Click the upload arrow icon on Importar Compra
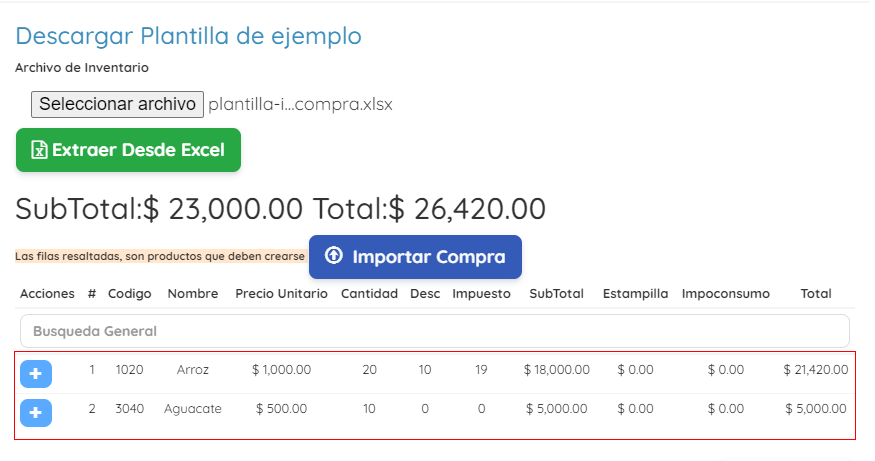This screenshot has height=461, width=875. pos(334,256)
